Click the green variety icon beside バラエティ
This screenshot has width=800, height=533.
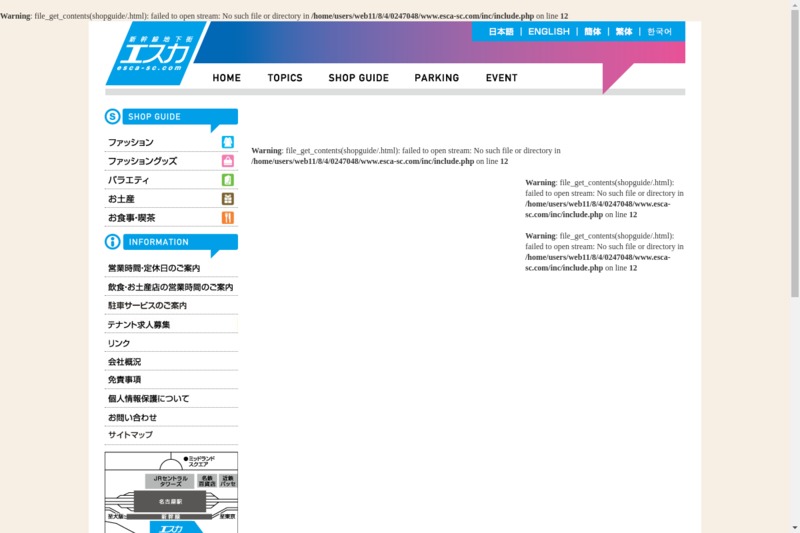(228, 180)
